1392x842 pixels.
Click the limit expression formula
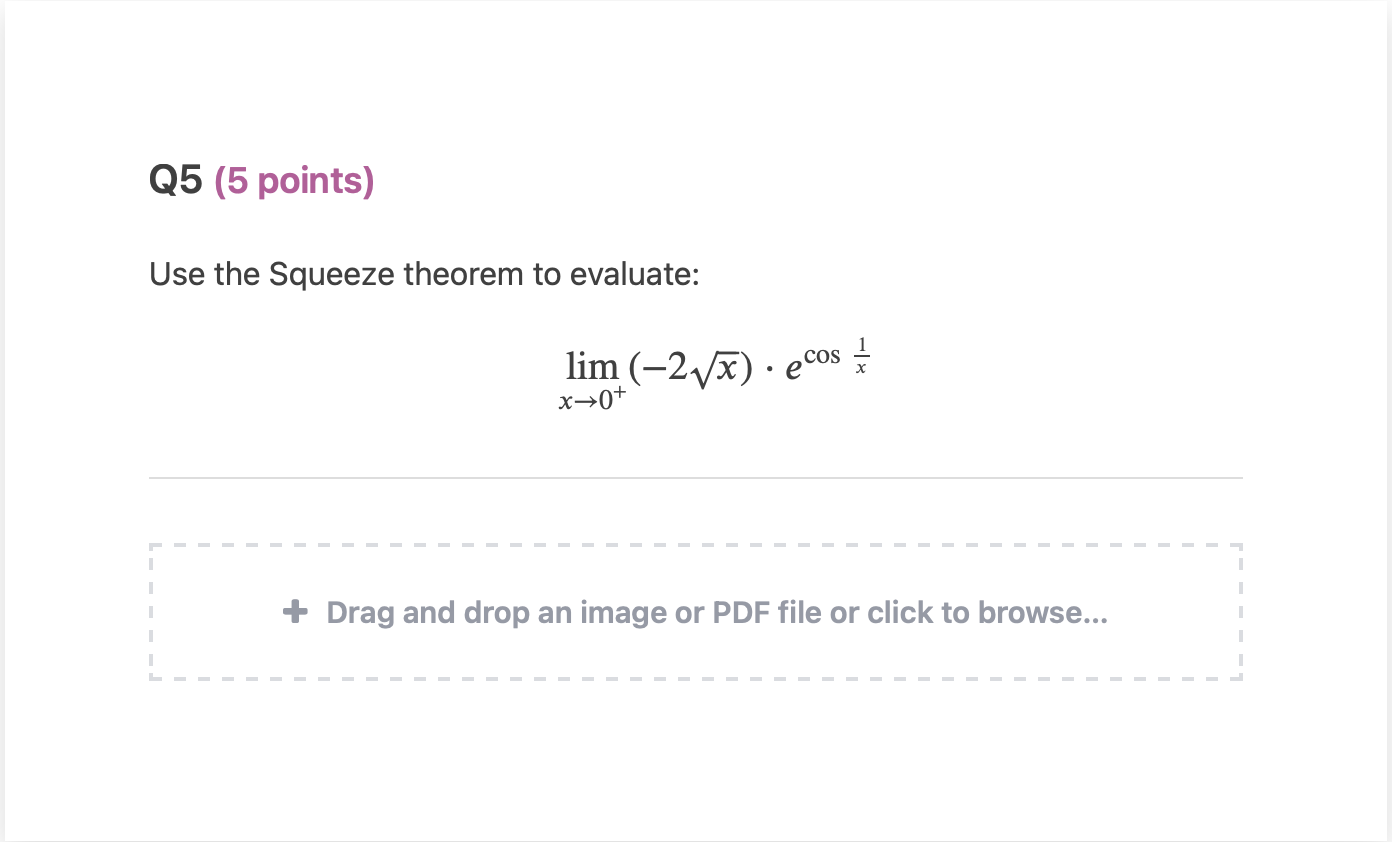[714, 370]
